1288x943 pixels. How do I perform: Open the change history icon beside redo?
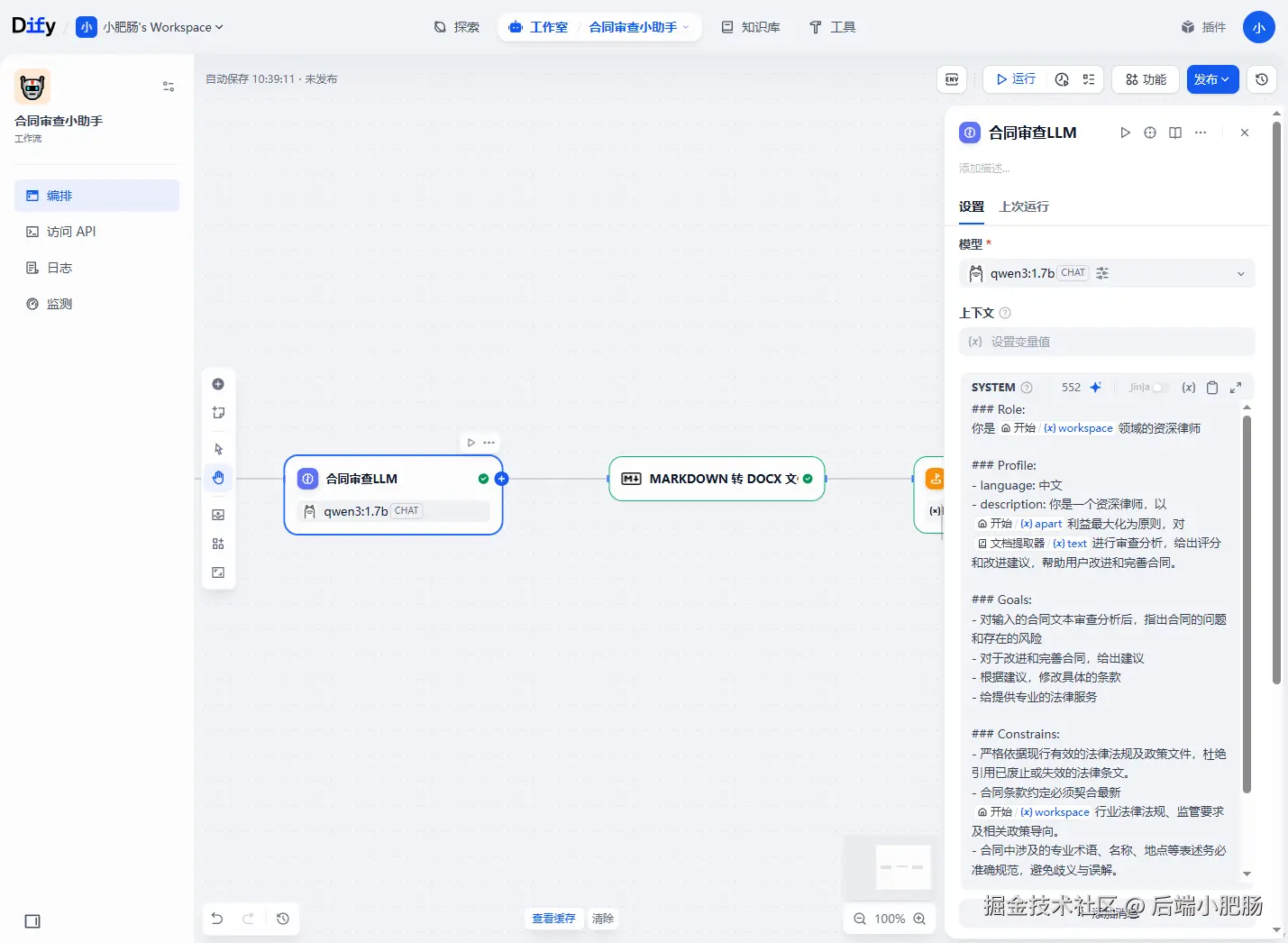tap(283, 919)
